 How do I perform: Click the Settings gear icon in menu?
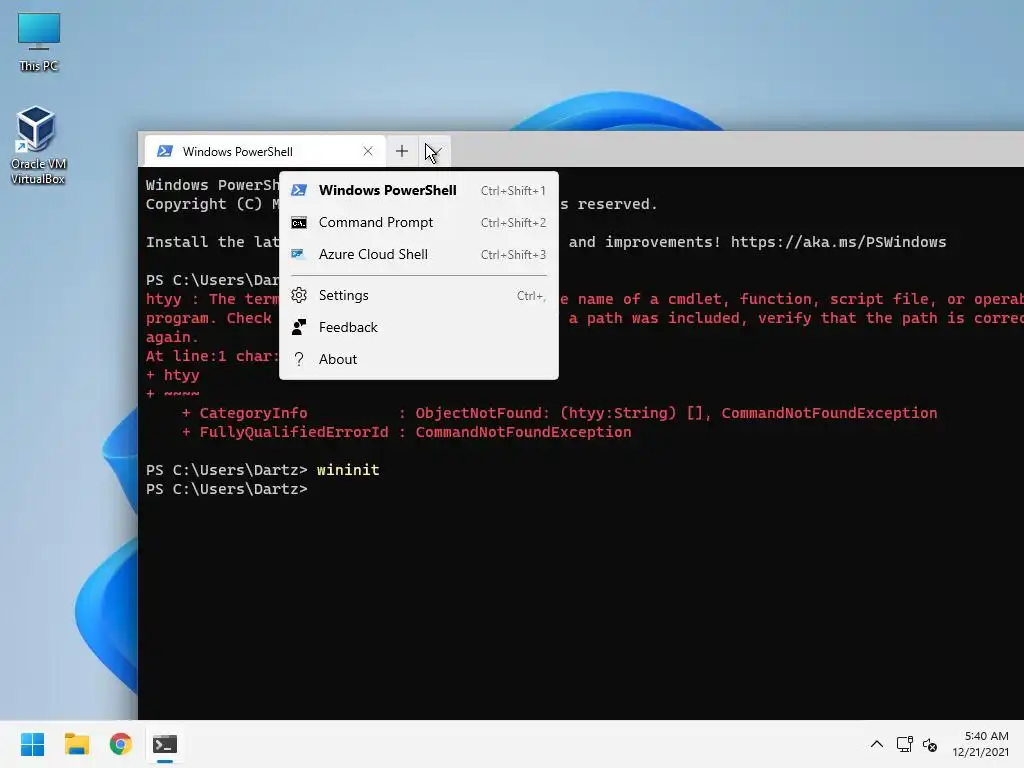coord(299,295)
